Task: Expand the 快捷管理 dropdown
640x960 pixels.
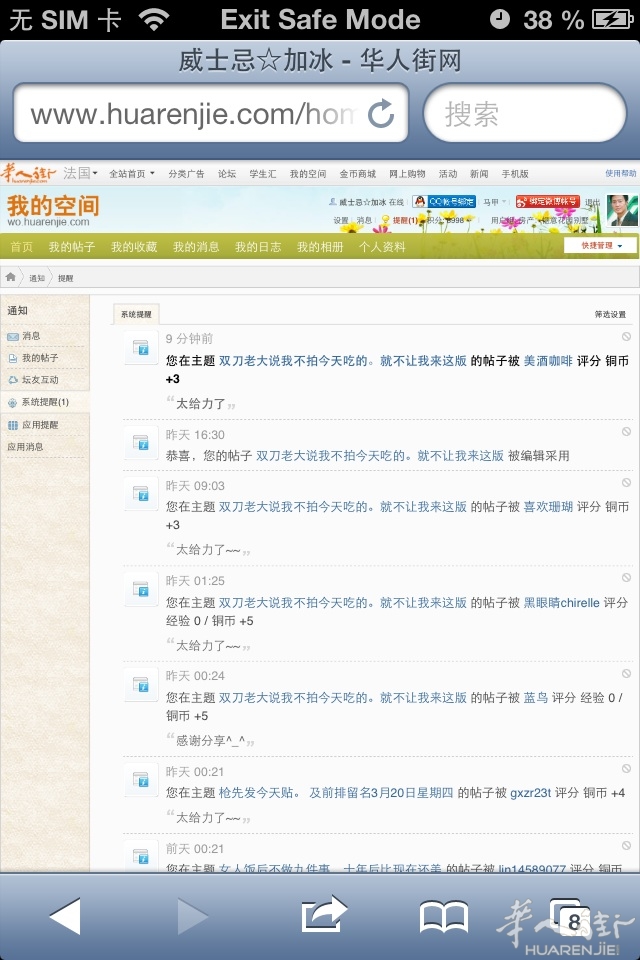Action: [x=599, y=246]
